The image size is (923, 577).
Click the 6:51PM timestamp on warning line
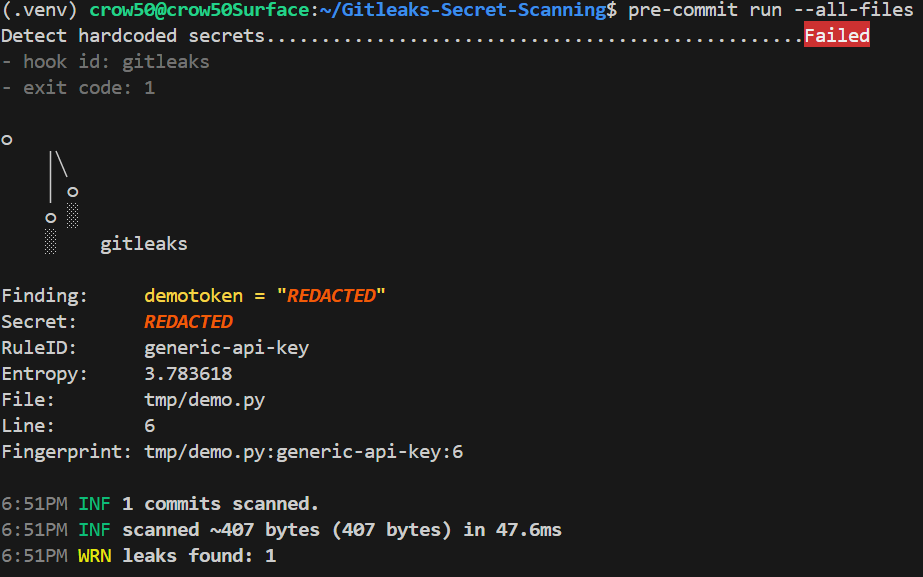click(35, 555)
